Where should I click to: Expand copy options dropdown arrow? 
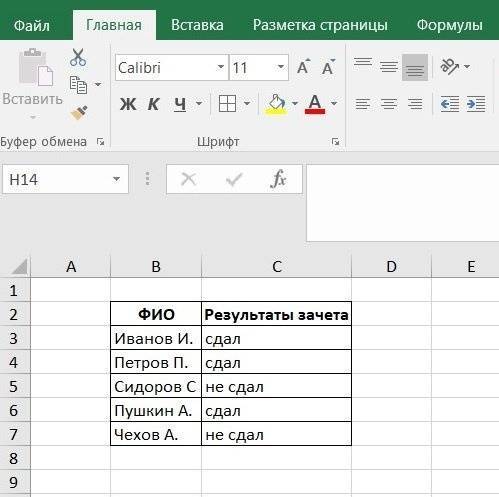click(x=98, y=85)
